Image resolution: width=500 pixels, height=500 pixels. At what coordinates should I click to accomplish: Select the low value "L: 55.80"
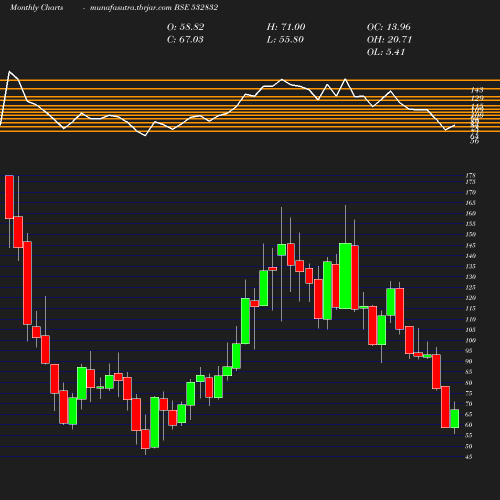[285, 40]
